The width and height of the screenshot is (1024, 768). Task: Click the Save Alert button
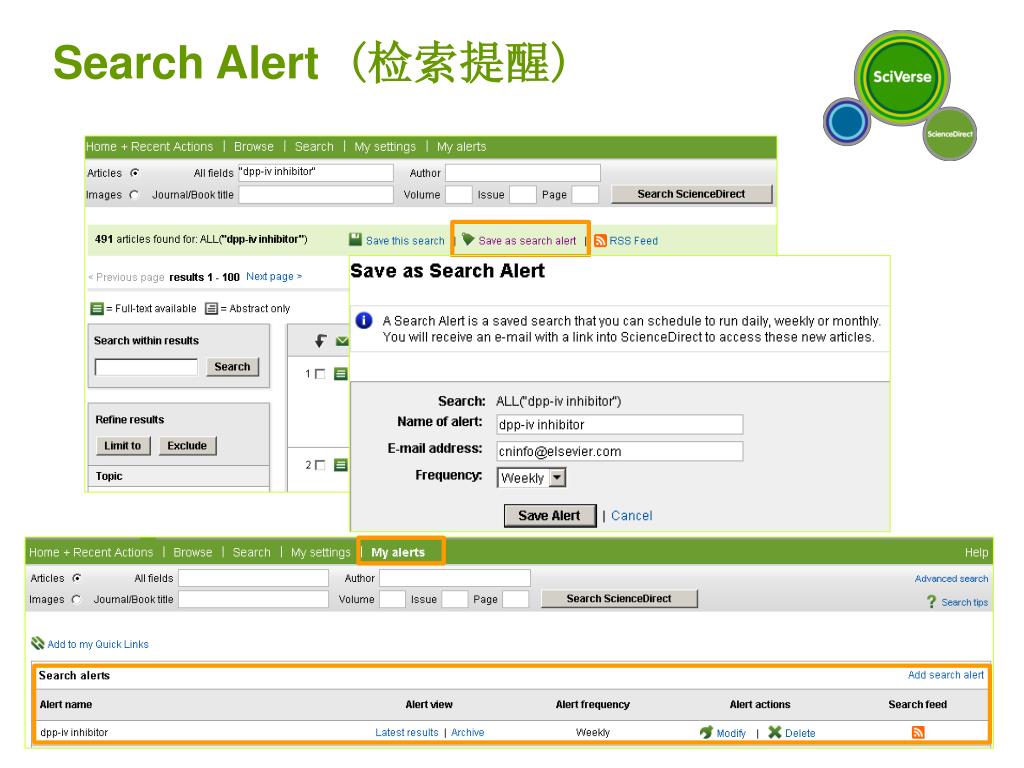(550, 515)
